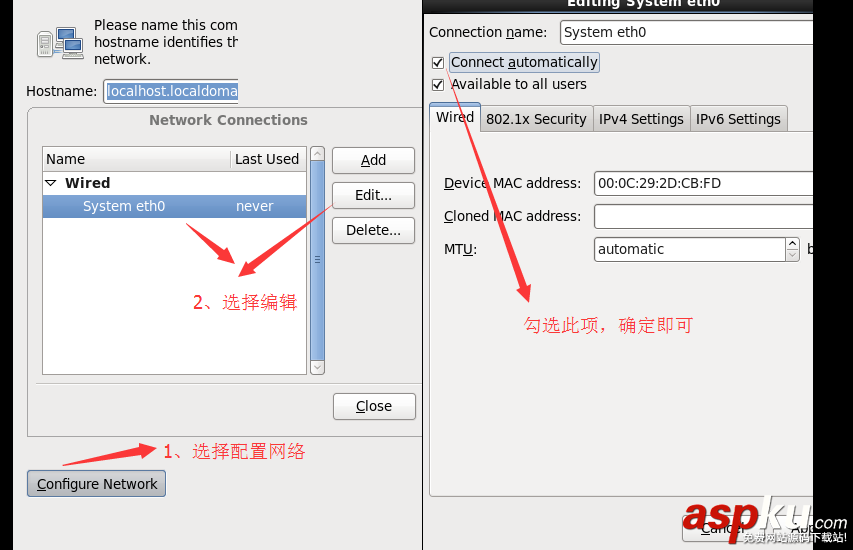
Task: Open the 802.1x Security tab
Action: point(536,119)
